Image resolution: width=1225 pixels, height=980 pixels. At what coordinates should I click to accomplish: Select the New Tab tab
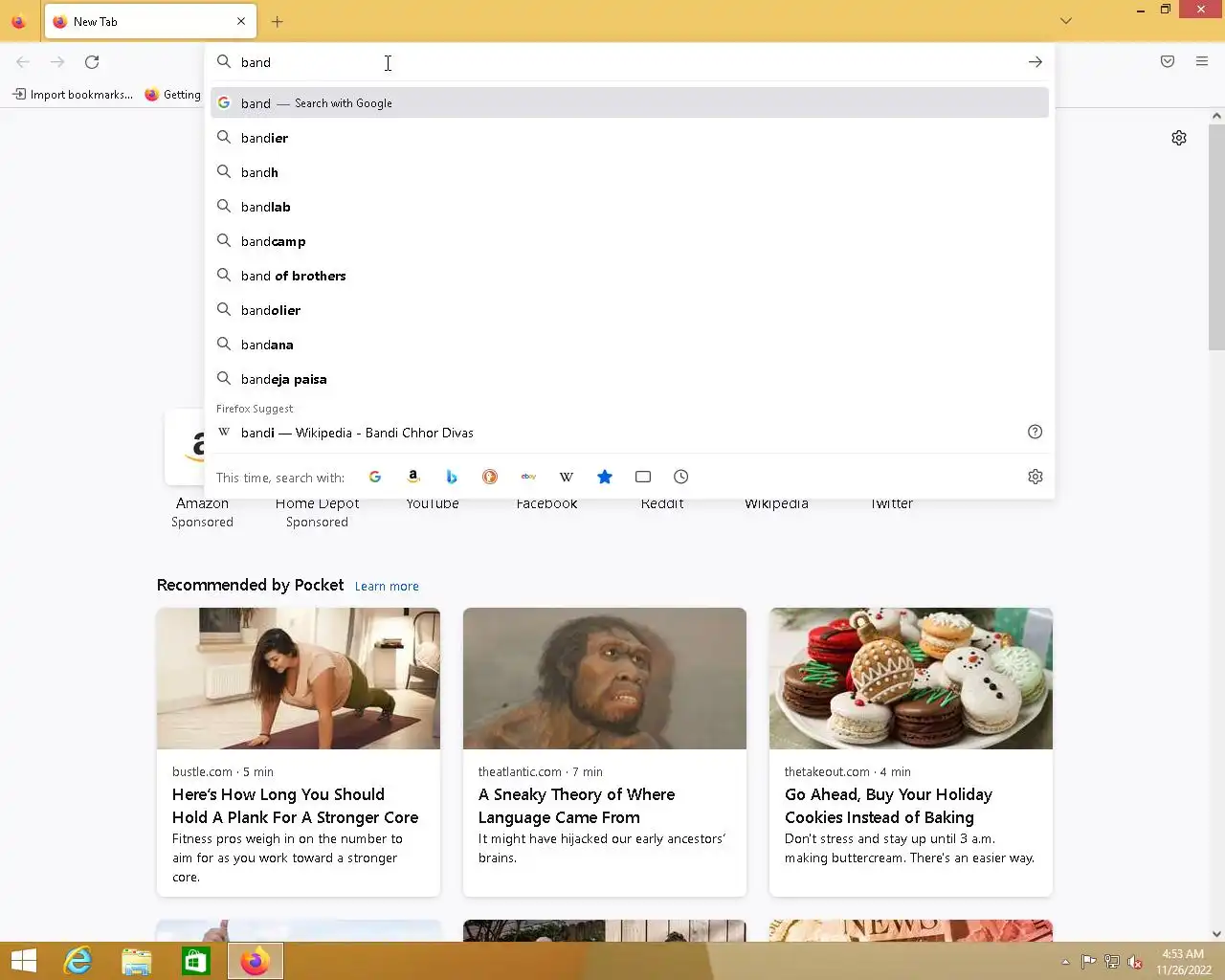[x=149, y=21]
